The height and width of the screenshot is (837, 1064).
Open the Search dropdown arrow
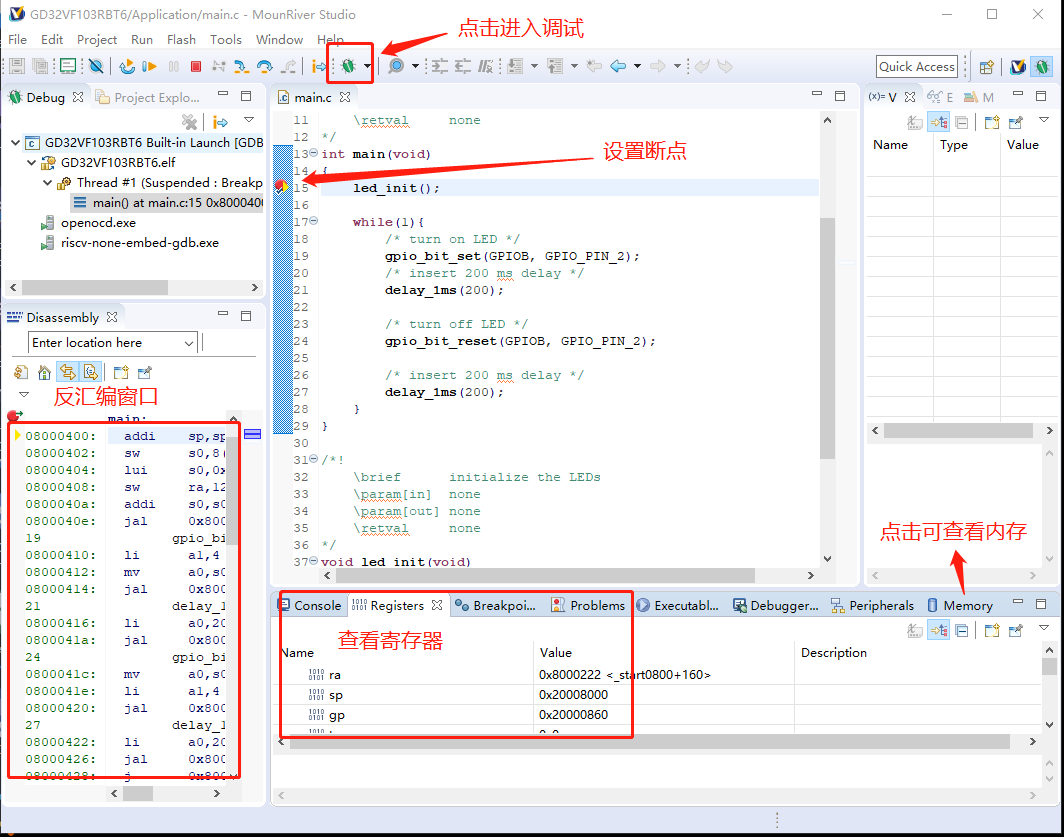coord(415,66)
